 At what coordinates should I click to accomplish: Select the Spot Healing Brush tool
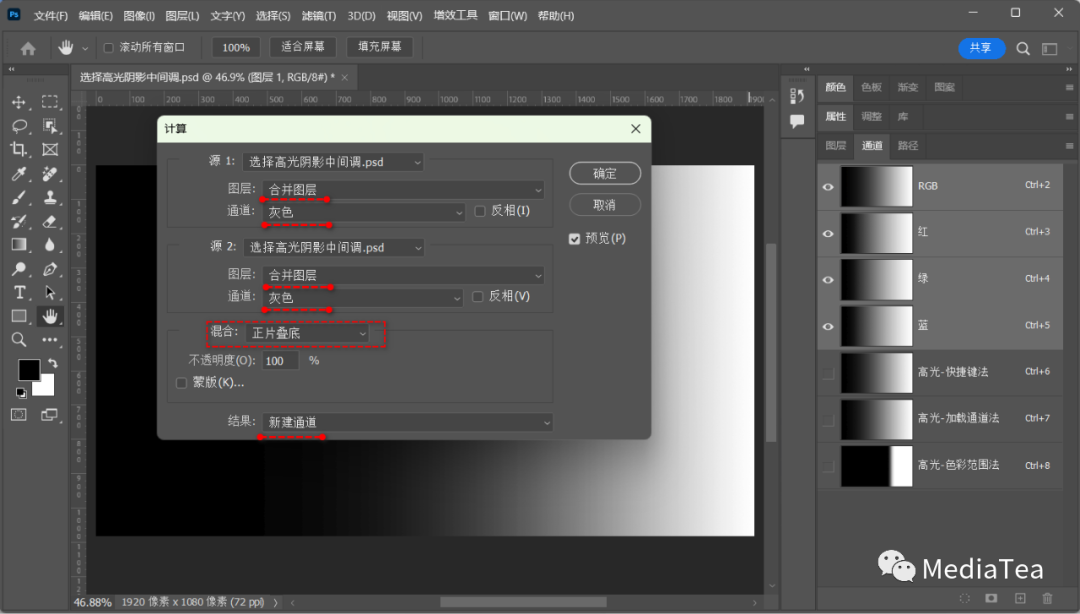(x=50, y=174)
